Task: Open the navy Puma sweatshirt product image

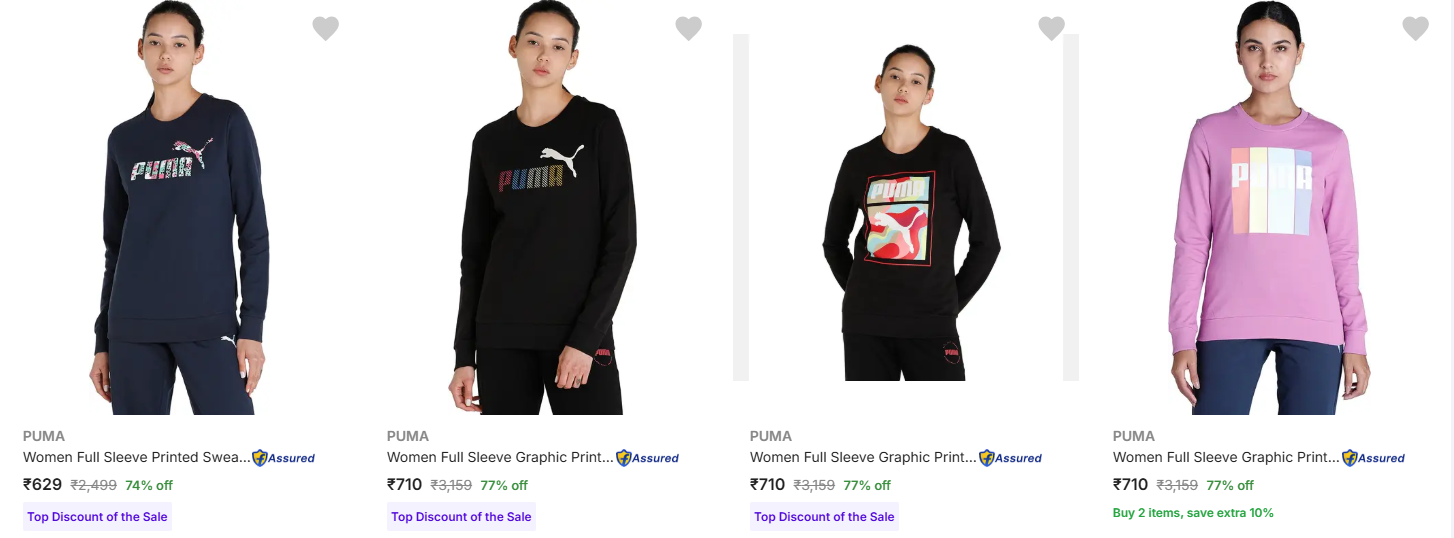Action: pos(181,207)
